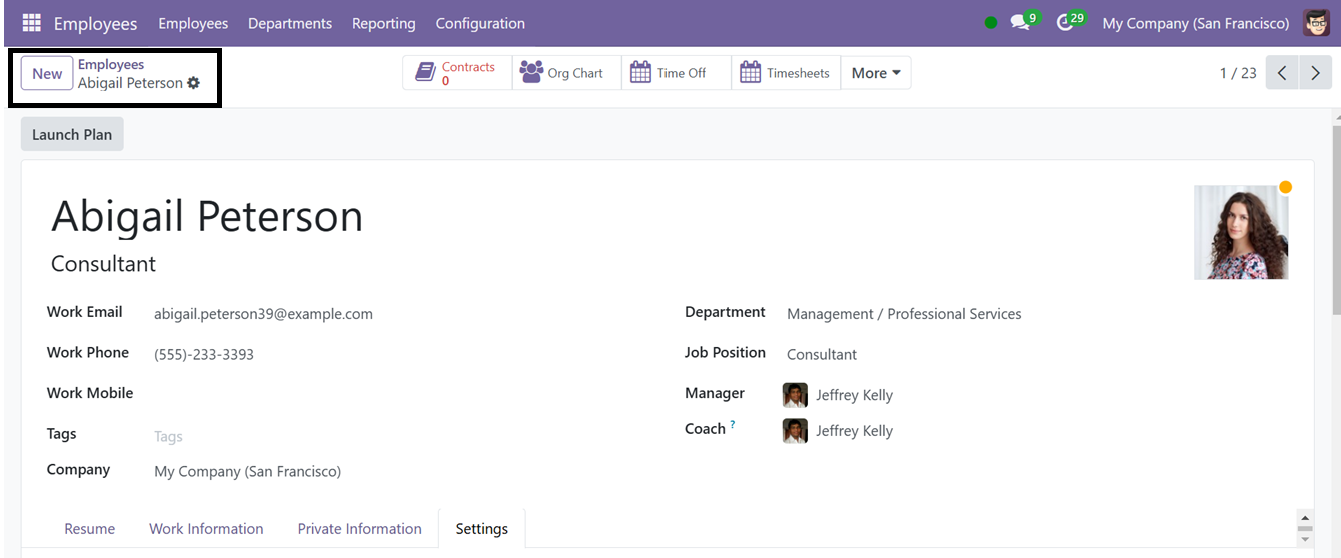Open the apps grid menu icon
1341x558 pixels.
32,22
